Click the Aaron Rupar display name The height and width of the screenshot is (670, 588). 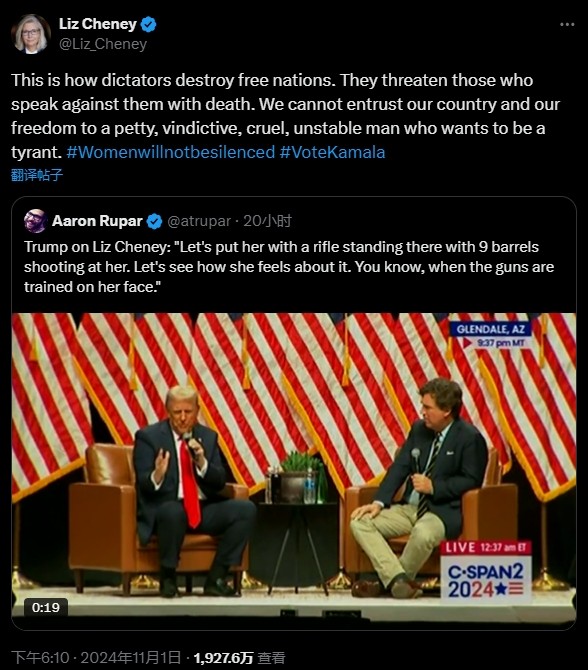click(97, 221)
